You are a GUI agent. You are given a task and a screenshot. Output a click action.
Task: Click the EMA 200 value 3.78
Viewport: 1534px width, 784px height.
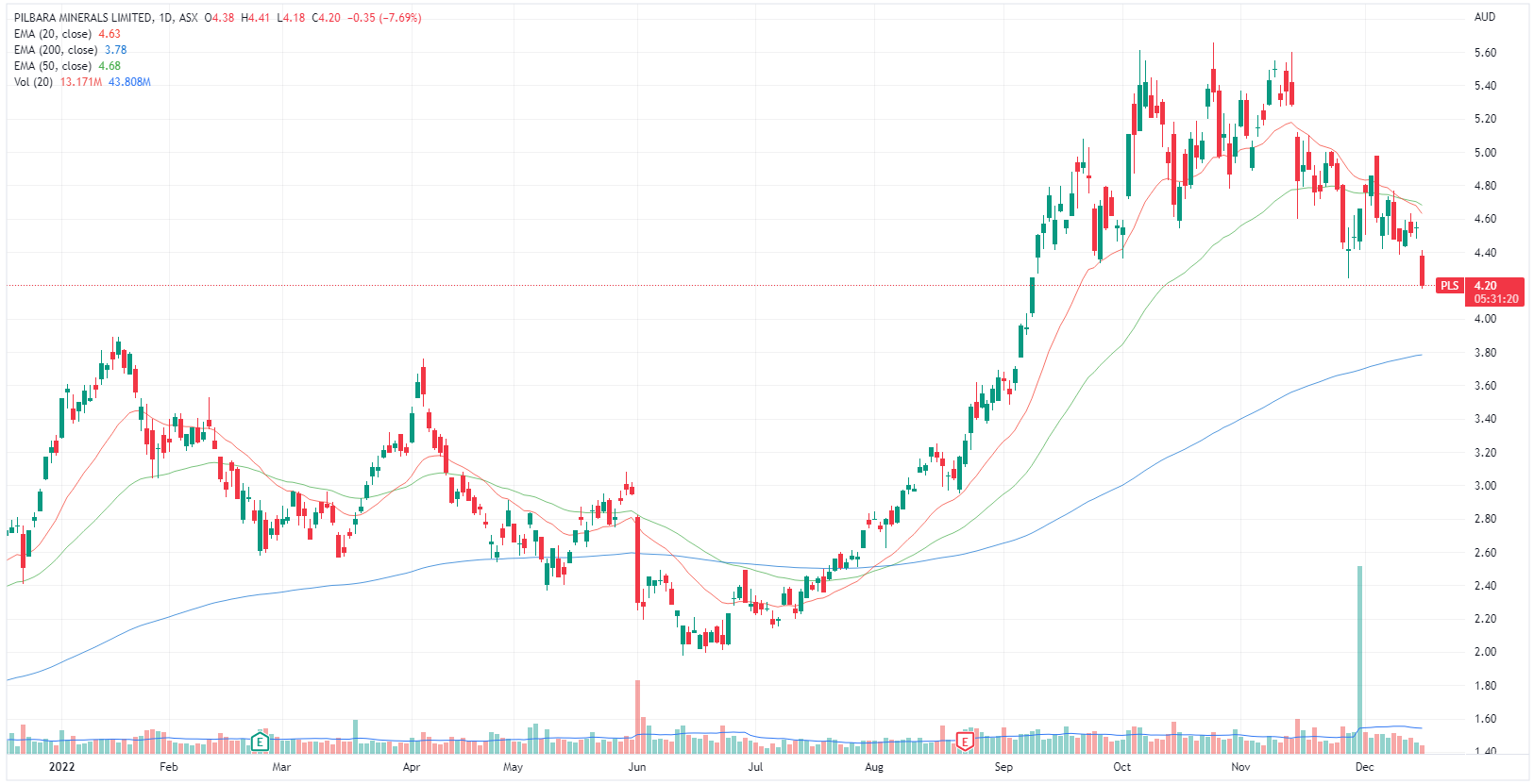pyautogui.click(x=115, y=50)
